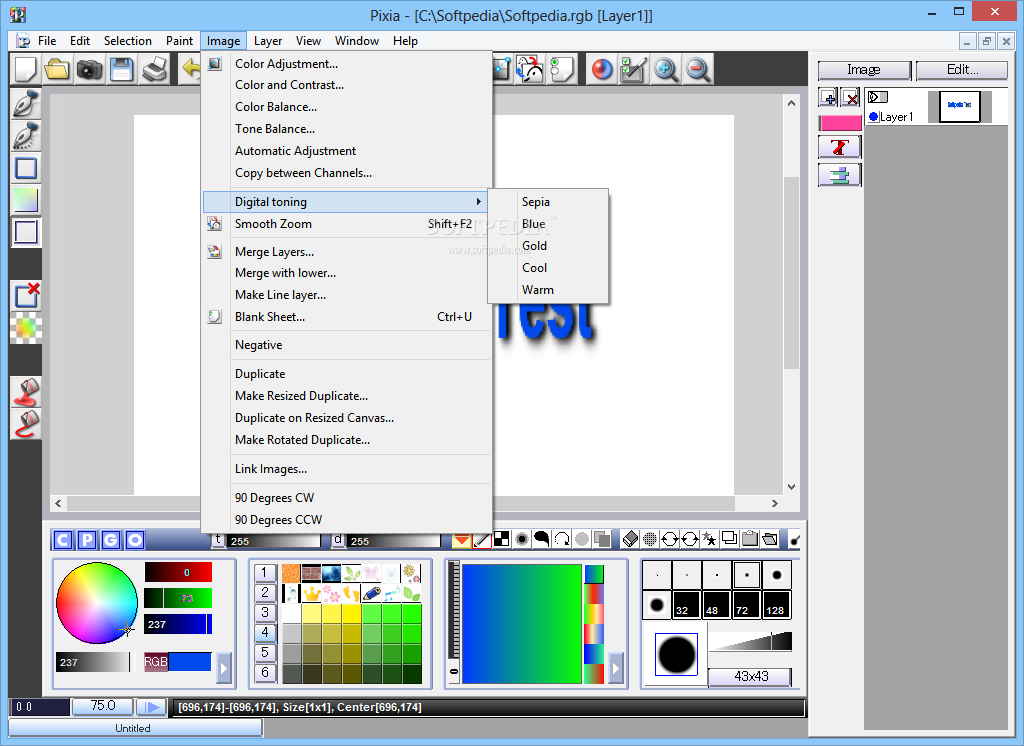This screenshot has width=1024, height=746.
Task: Click the t transparency slider showing 255
Action: pos(274,541)
